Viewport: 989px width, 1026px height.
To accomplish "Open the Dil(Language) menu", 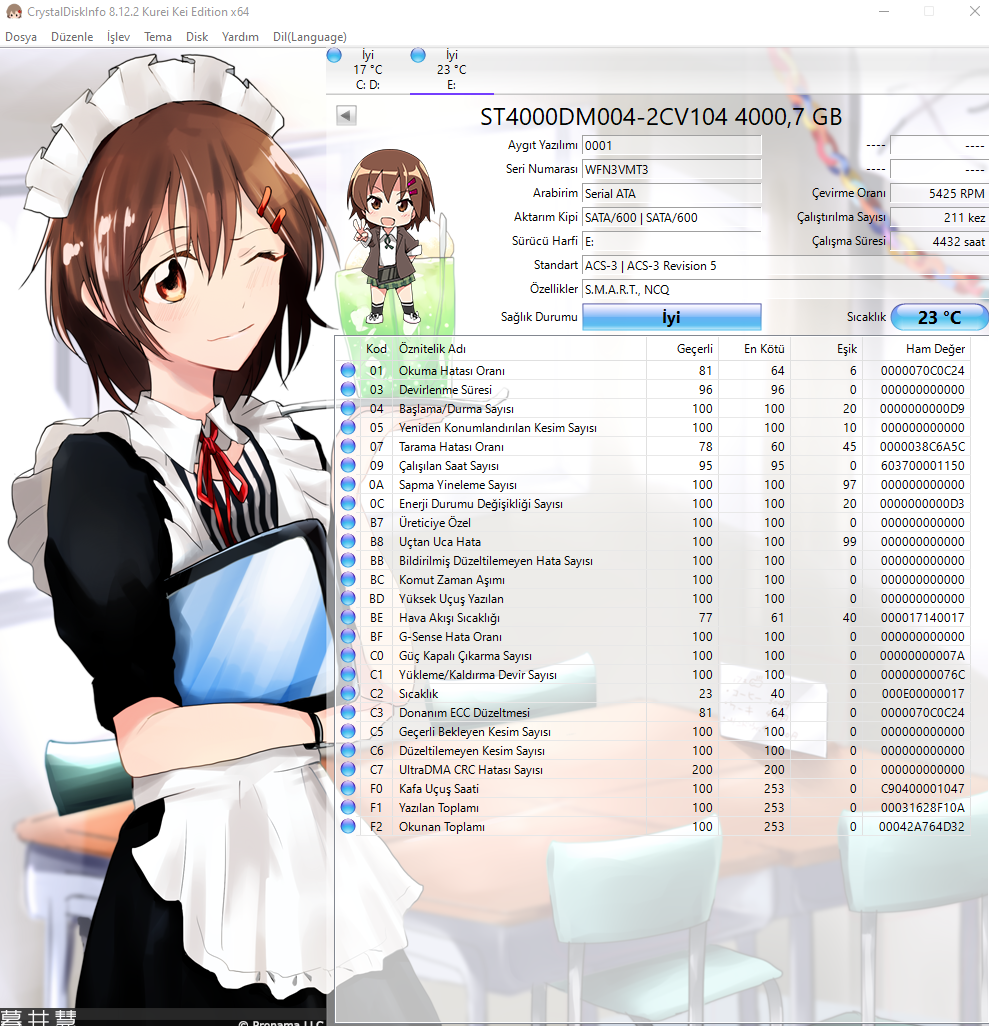I will pyautogui.click(x=310, y=37).
